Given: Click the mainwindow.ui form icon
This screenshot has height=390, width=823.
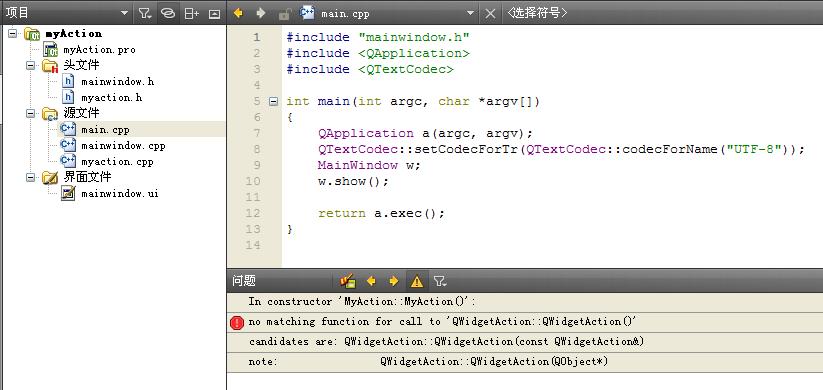Looking at the screenshot, I should click(68, 193).
